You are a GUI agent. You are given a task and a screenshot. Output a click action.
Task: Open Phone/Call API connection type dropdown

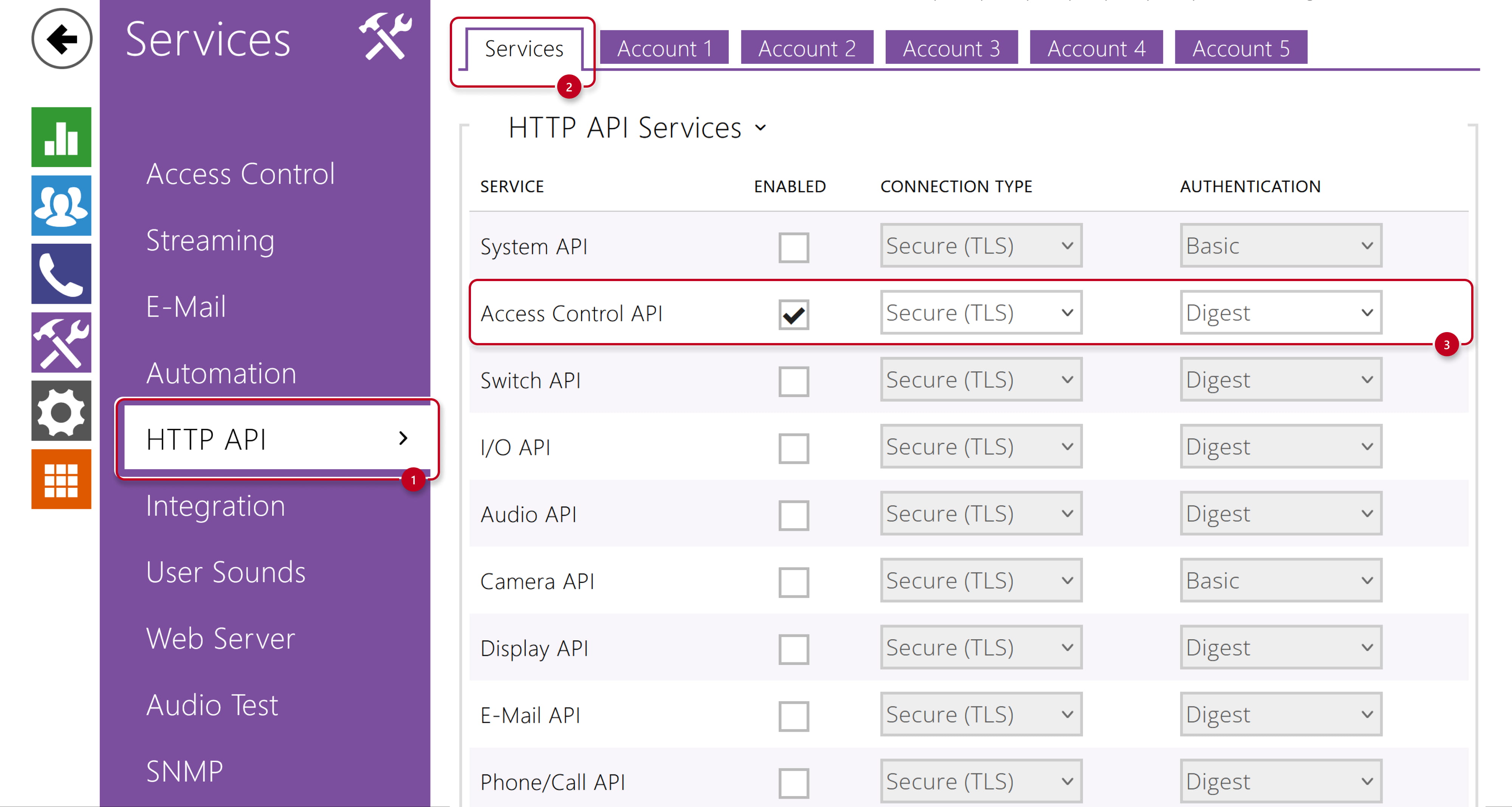[981, 781]
